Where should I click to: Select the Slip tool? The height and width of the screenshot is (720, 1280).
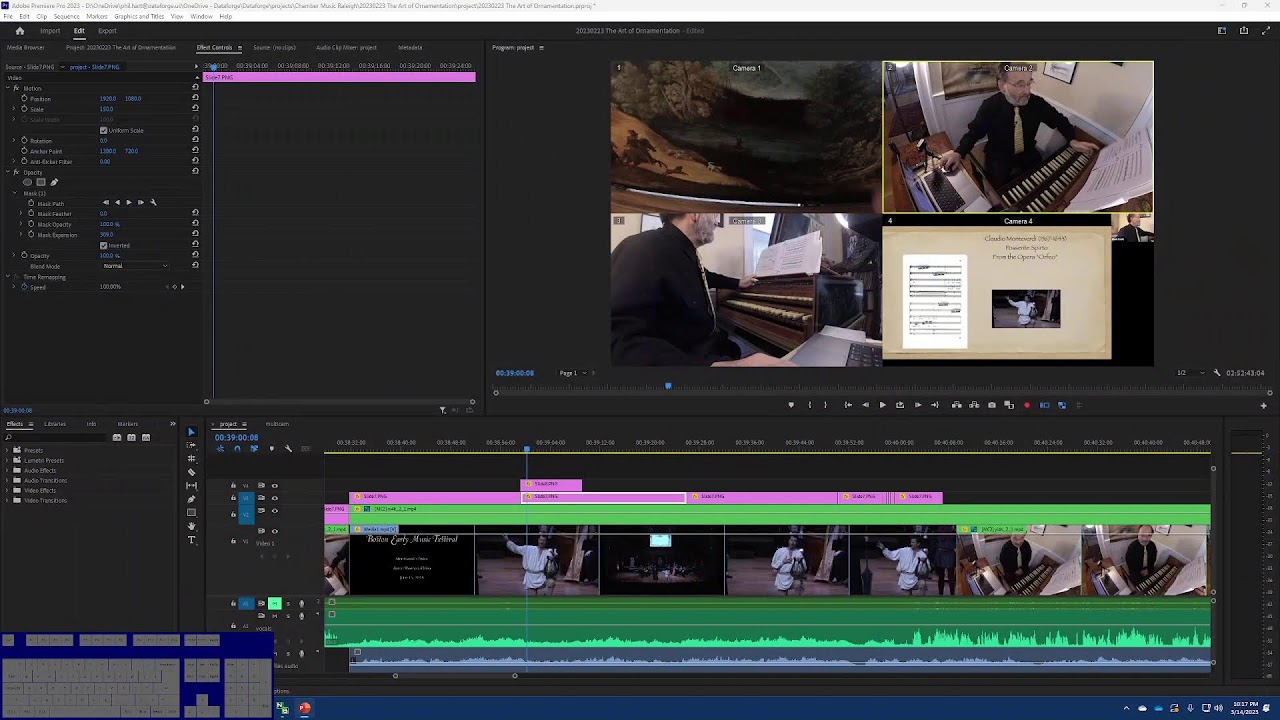(191, 485)
